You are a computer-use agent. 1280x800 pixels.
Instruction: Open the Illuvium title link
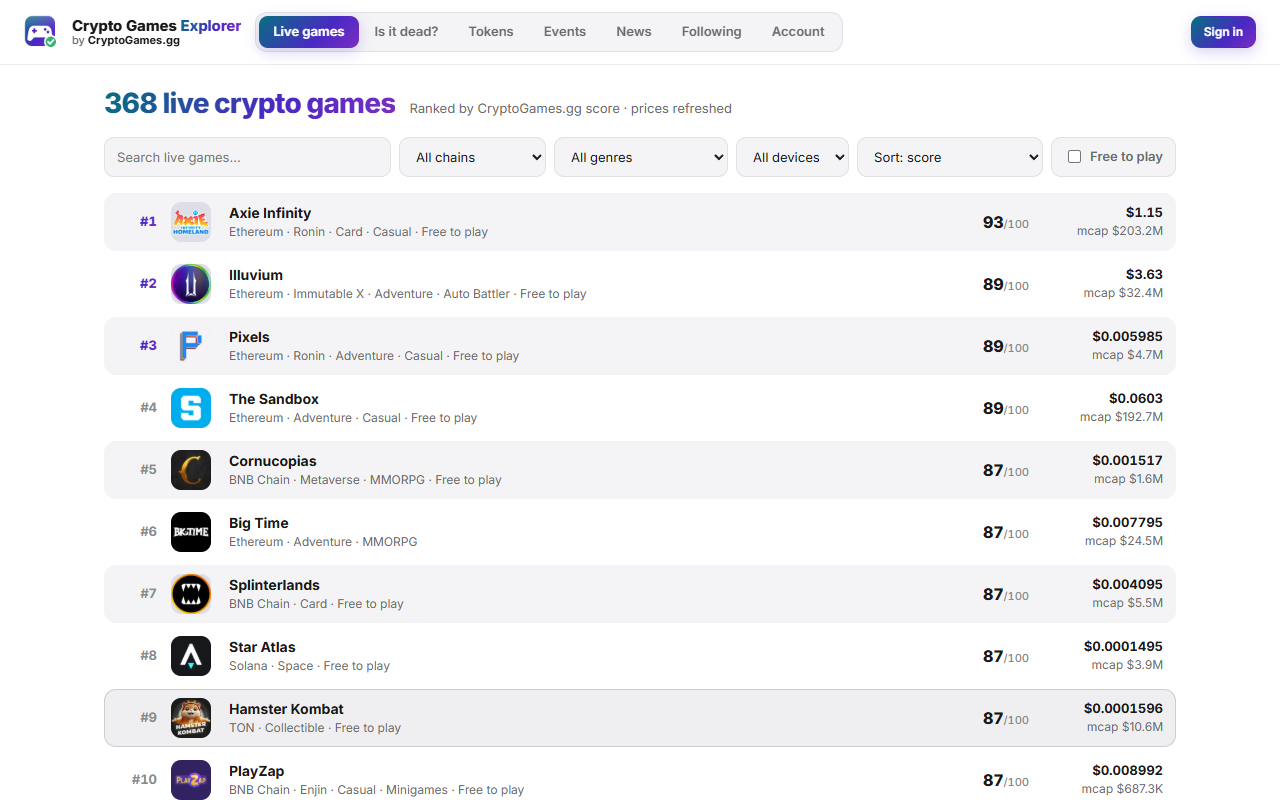click(x=256, y=275)
